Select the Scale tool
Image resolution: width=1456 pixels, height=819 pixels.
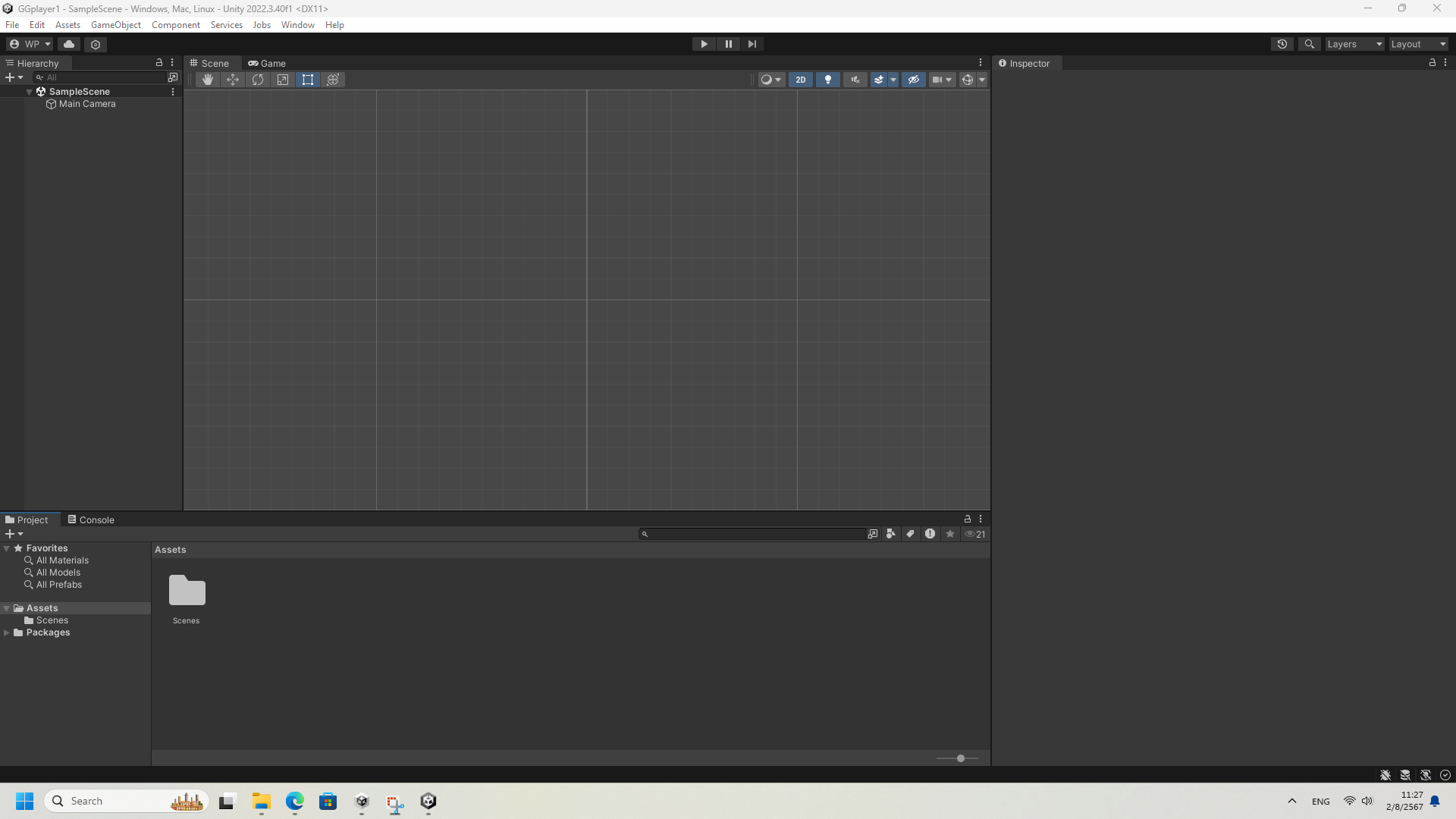[x=283, y=80]
